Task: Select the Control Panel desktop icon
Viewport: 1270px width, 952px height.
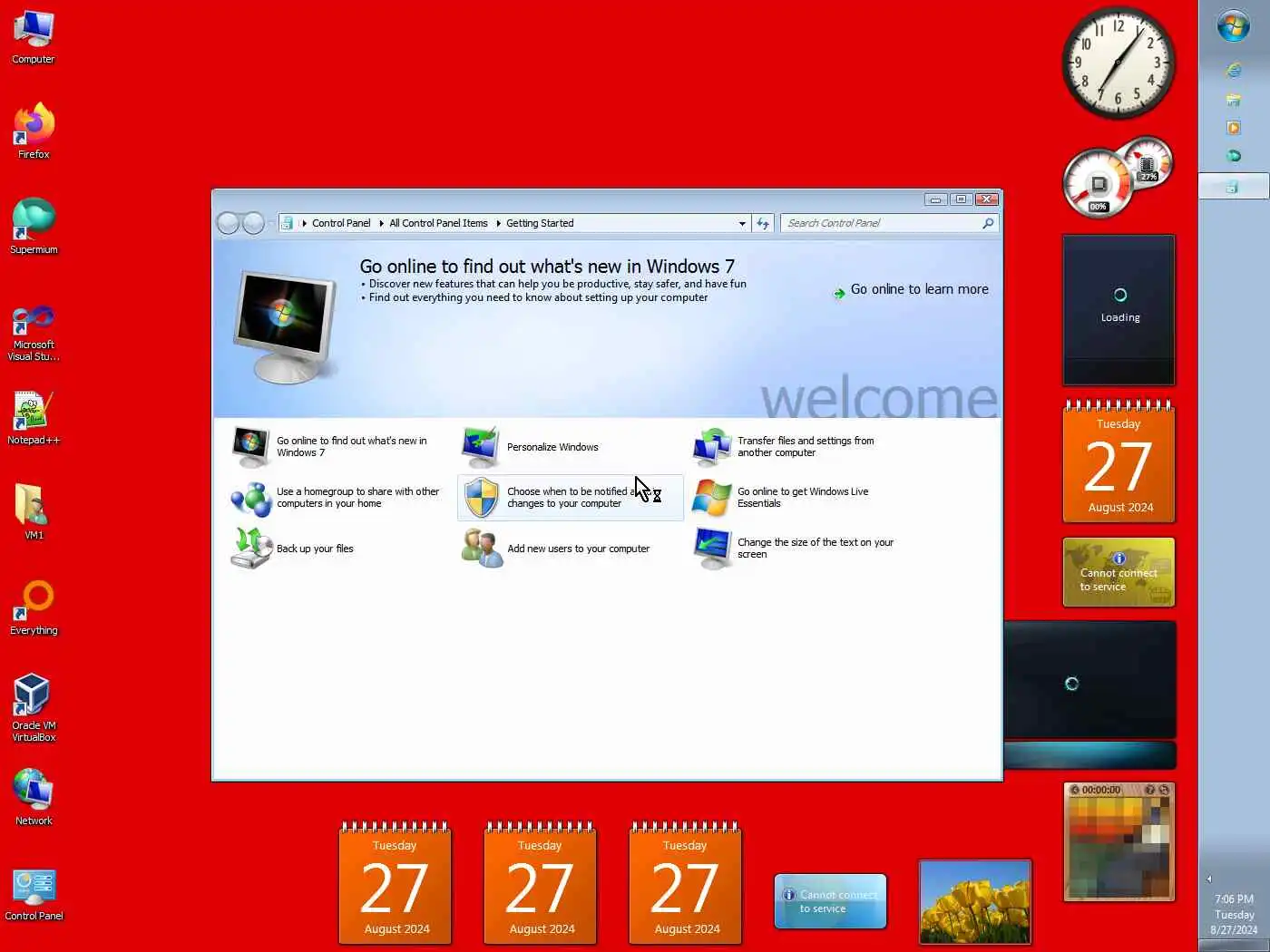Action: pos(34,895)
